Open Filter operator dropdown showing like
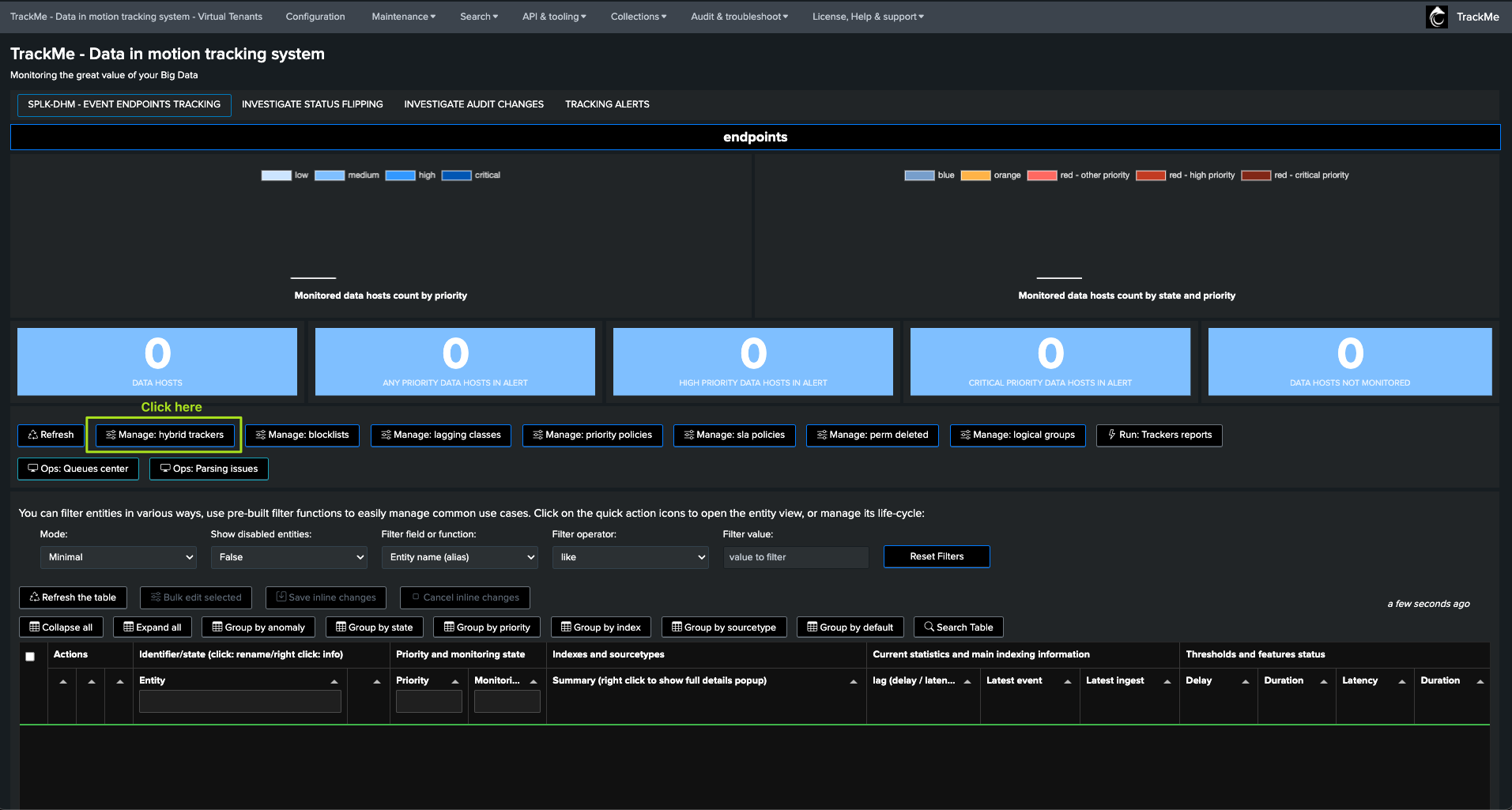The width and height of the screenshot is (1512, 810). [x=631, y=557]
